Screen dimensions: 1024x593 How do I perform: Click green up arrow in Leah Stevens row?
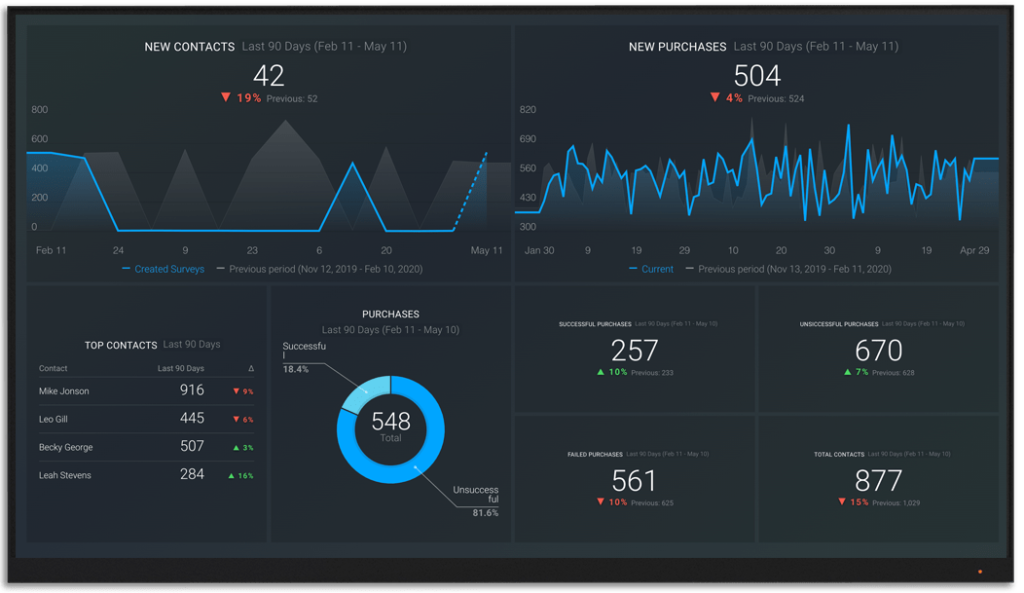pyautogui.click(x=231, y=476)
